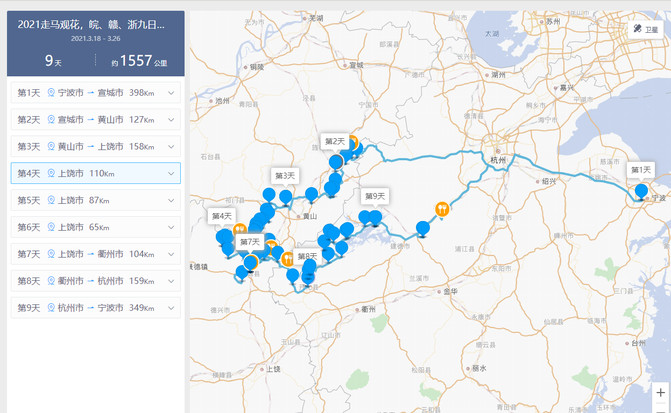Expand Day 5 Shangrao 87Km chevron

[172, 200]
